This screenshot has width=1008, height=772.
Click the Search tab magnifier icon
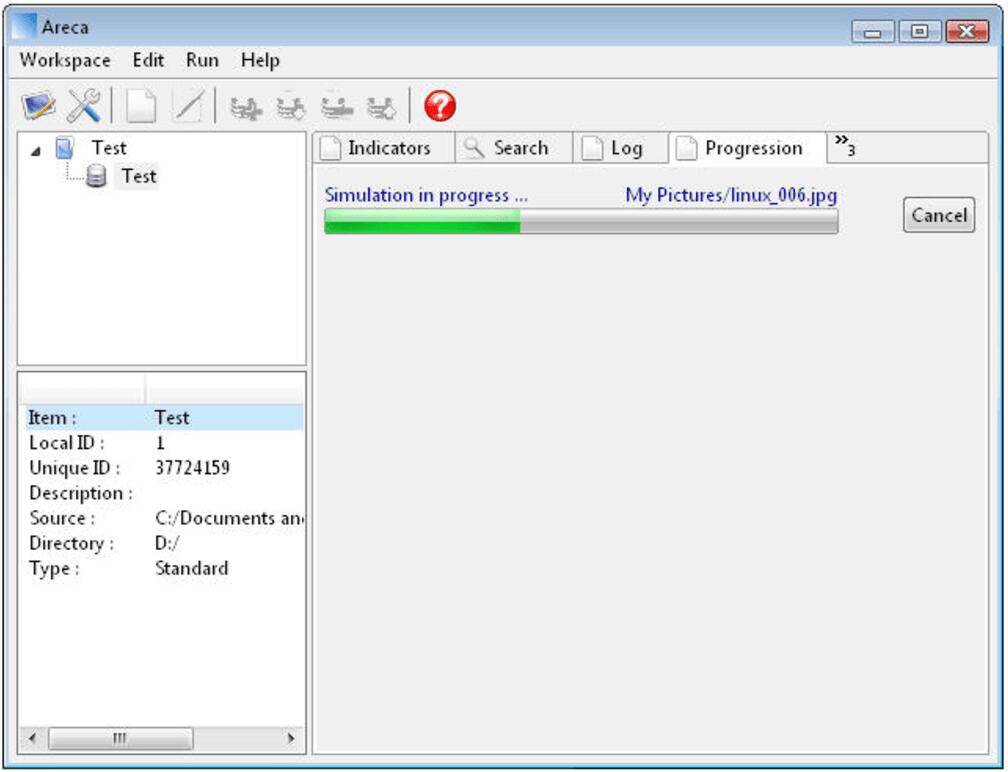click(x=474, y=148)
